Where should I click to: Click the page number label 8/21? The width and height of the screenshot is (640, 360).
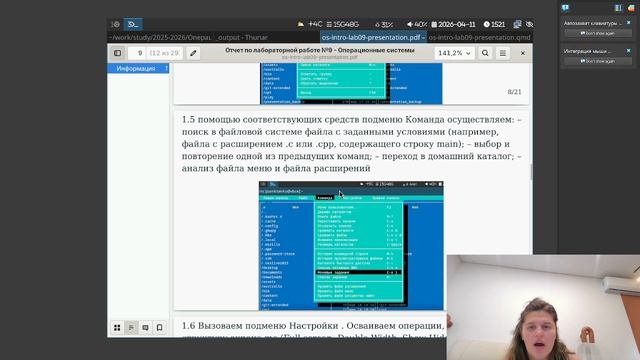514,92
